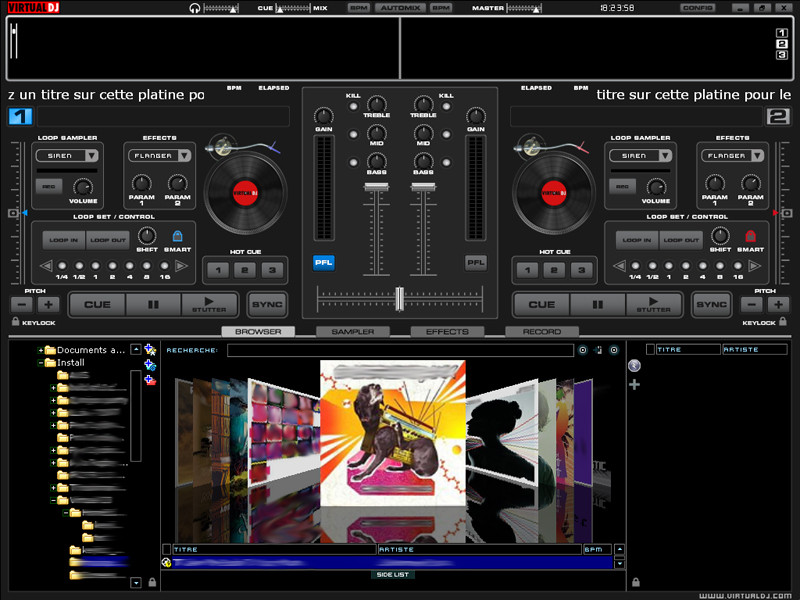Click lock icon at bottom of side panel
800x600 pixels.
(635, 582)
